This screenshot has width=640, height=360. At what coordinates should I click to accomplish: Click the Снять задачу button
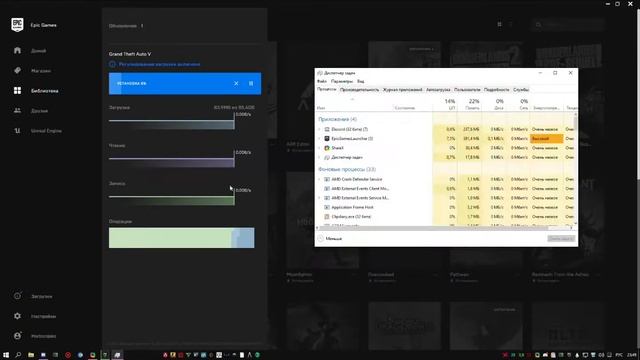561,238
